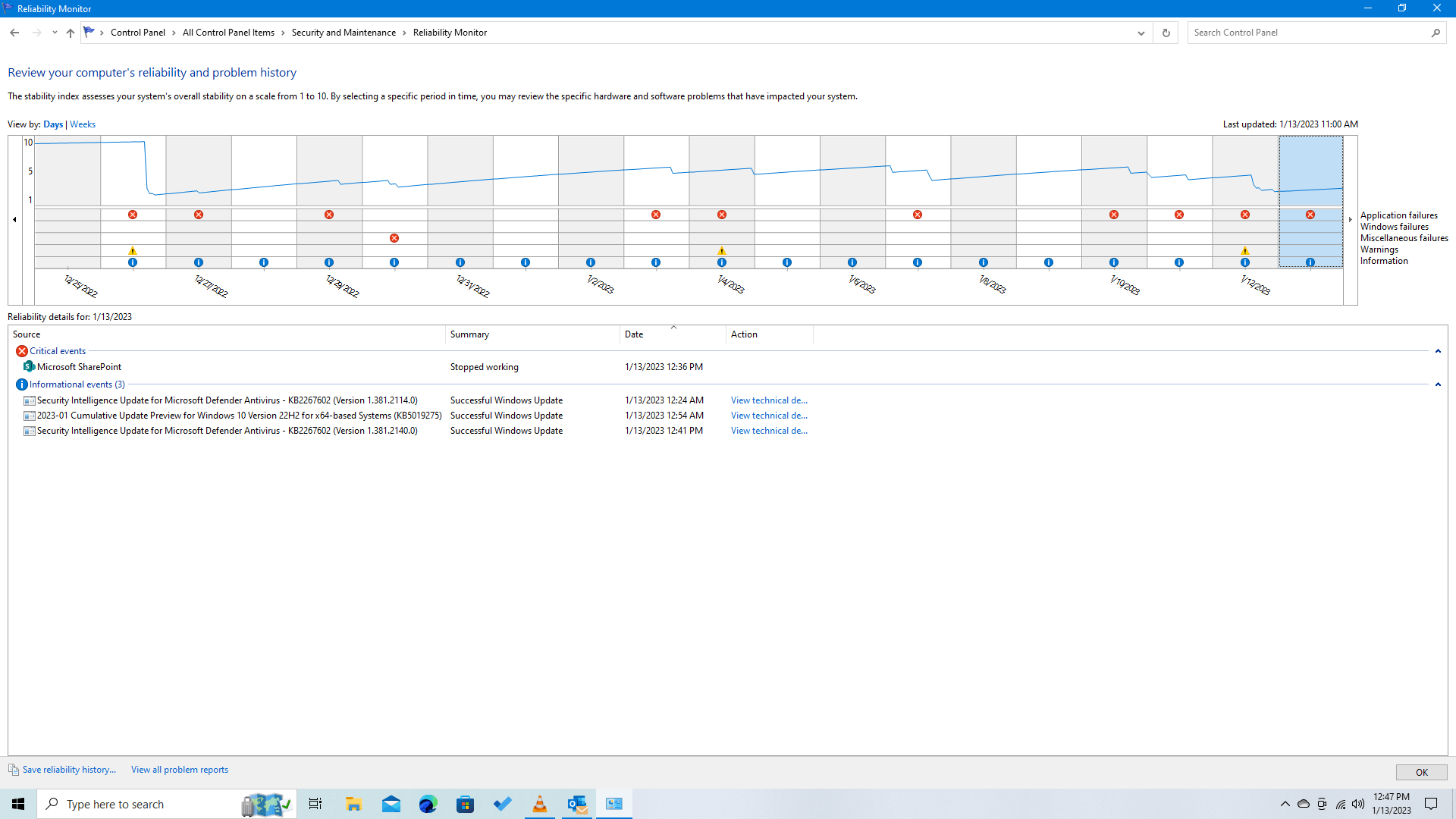This screenshot has width=1456, height=819.
Task: Switch chart view to Days
Action: click(53, 124)
